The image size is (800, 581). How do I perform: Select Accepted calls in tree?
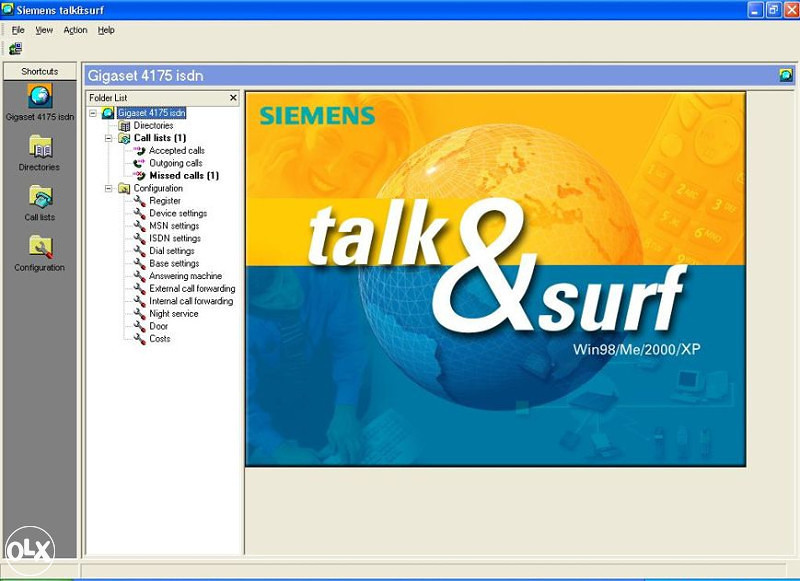pos(177,150)
